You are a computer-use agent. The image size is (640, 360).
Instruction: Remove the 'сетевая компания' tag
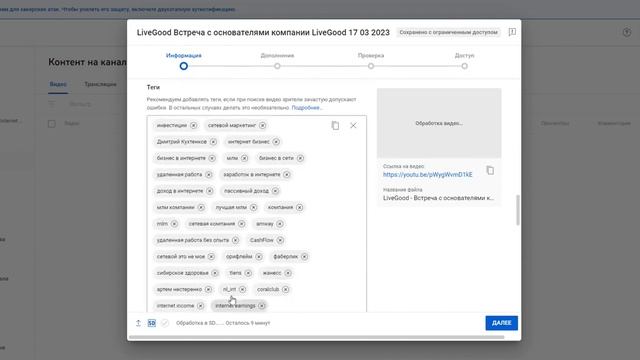[241, 224]
